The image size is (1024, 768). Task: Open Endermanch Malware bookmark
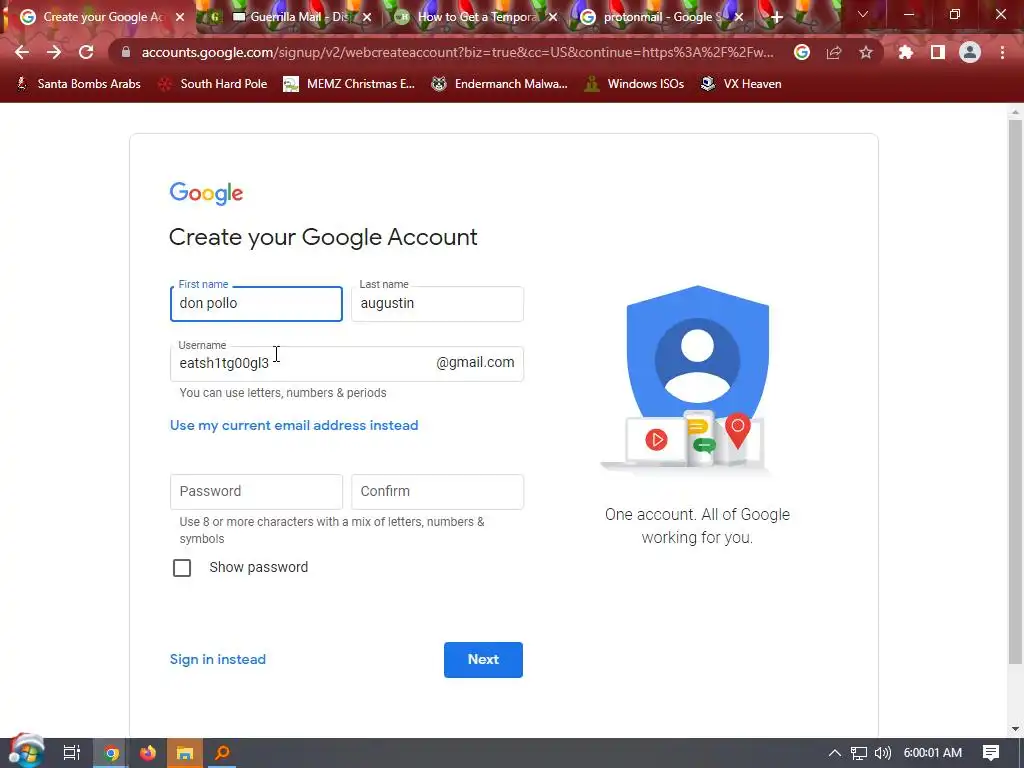click(500, 84)
